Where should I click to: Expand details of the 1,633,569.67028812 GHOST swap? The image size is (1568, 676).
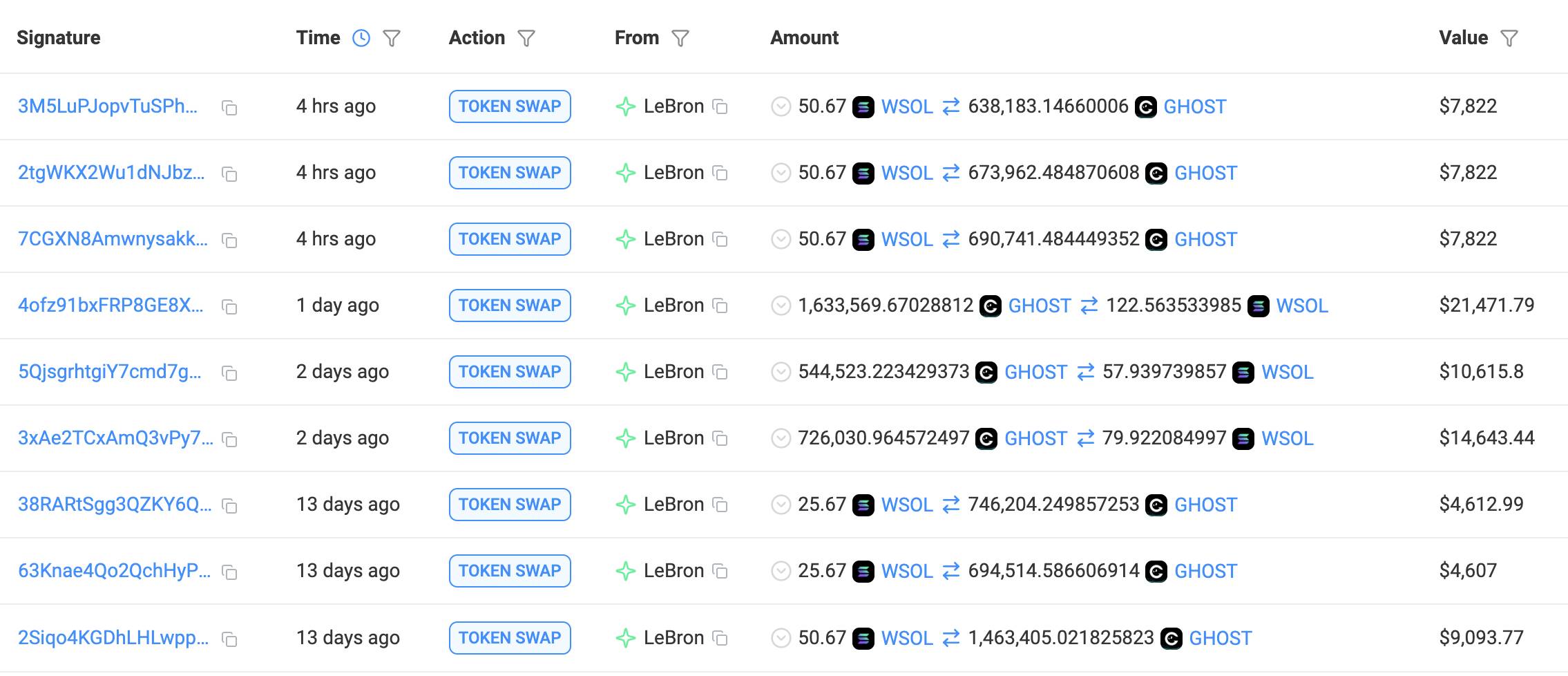[x=781, y=306]
